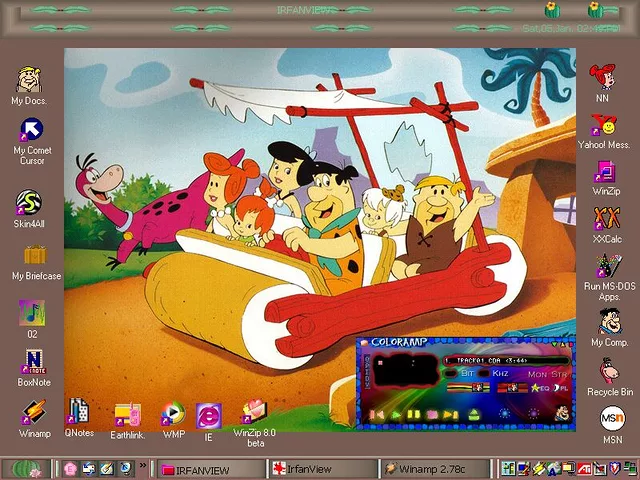Image resolution: width=640 pixels, height=480 pixels.
Task: Click the green eject button in Coloramp
Action: pos(473,415)
